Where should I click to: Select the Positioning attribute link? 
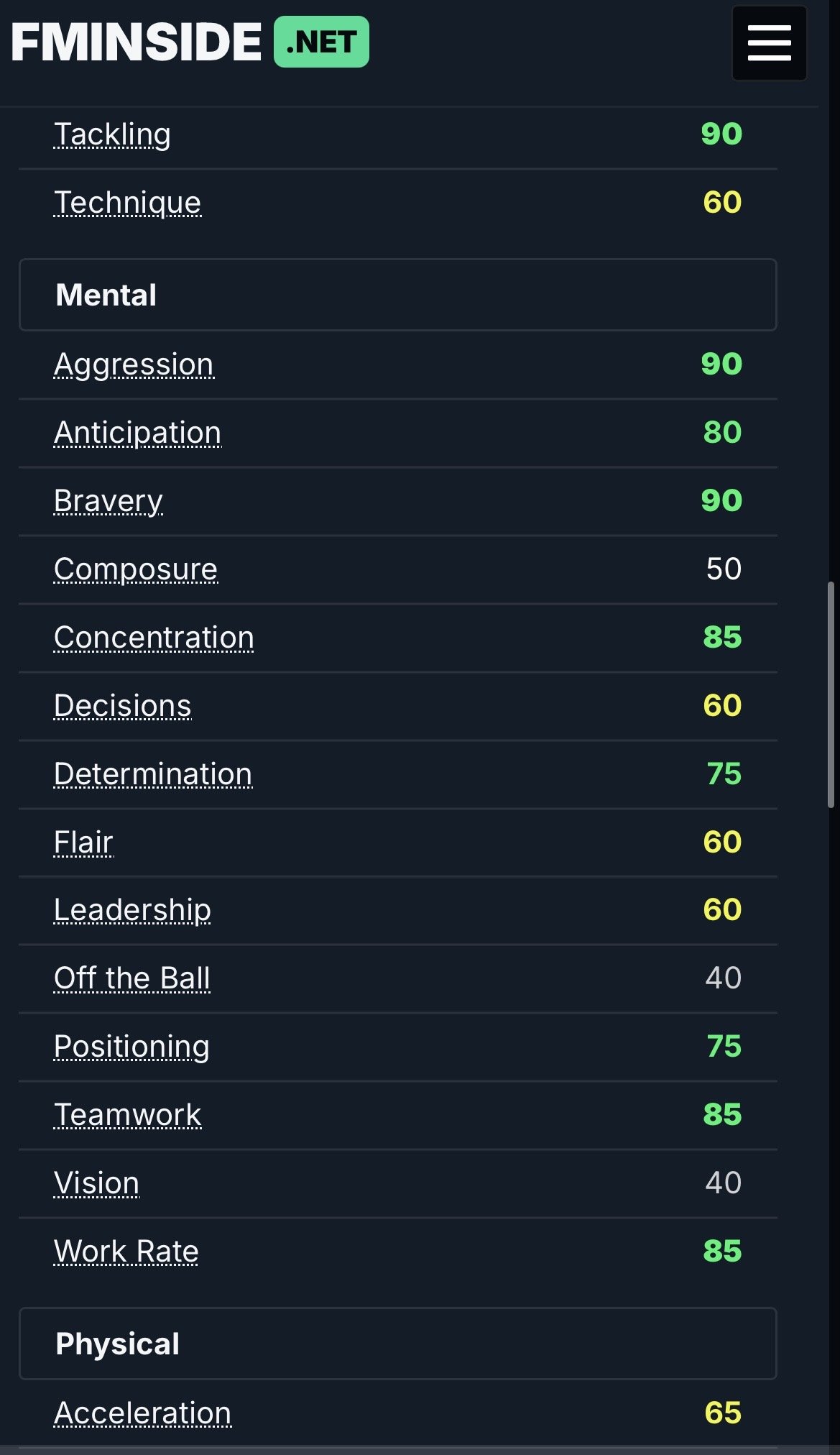(x=131, y=1047)
